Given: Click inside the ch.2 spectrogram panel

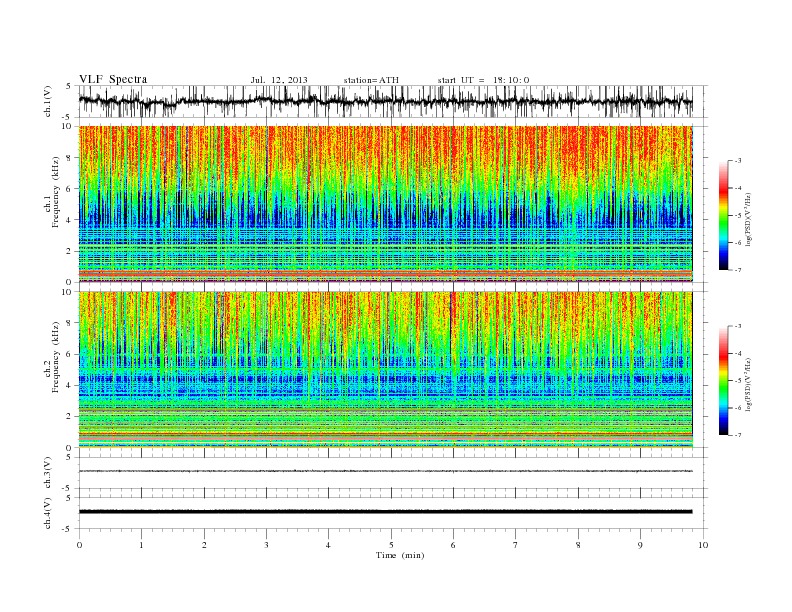Looking at the screenshot, I should (x=385, y=370).
